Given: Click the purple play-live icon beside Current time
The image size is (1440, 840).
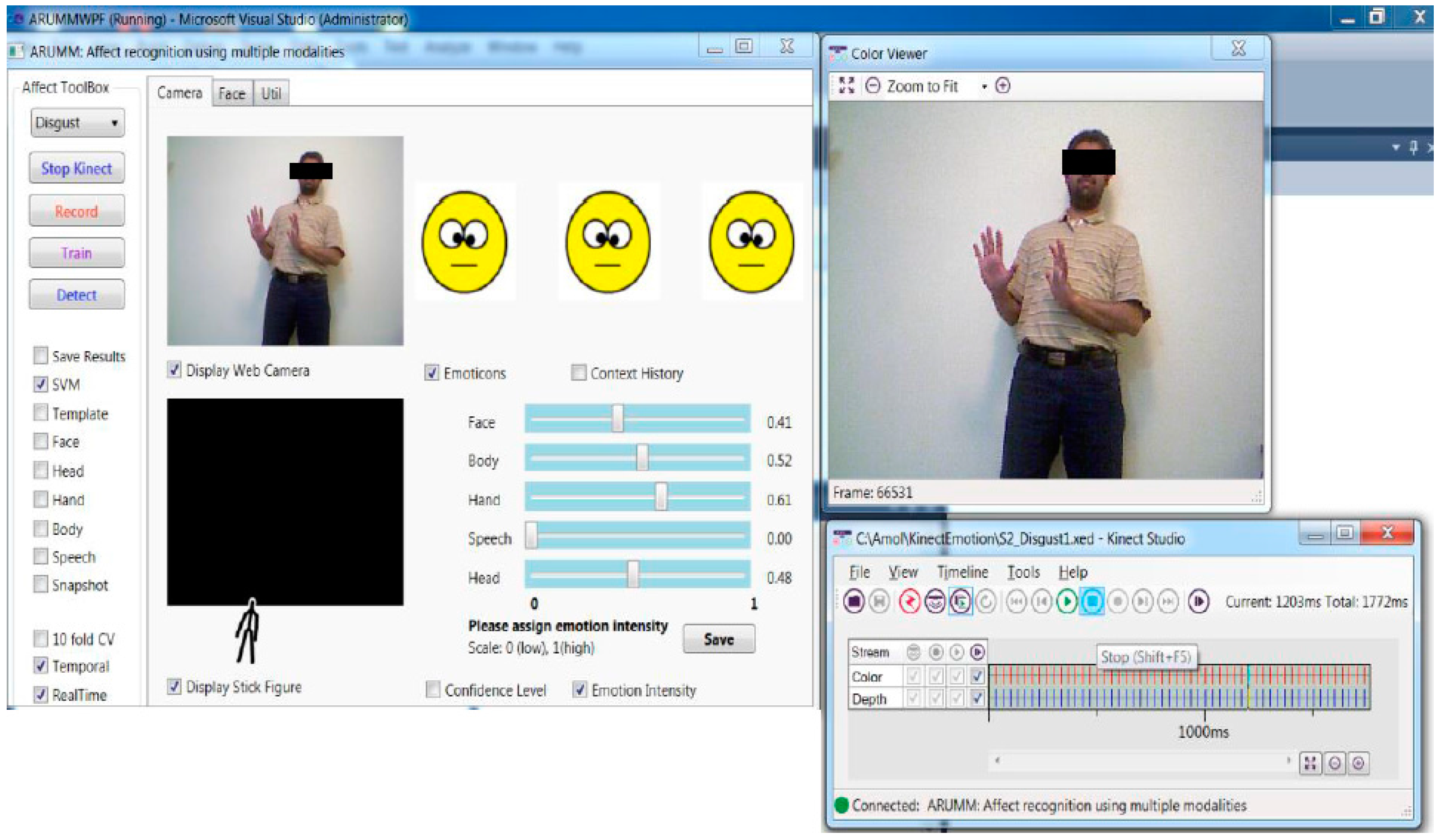Looking at the screenshot, I should [1198, 601].
